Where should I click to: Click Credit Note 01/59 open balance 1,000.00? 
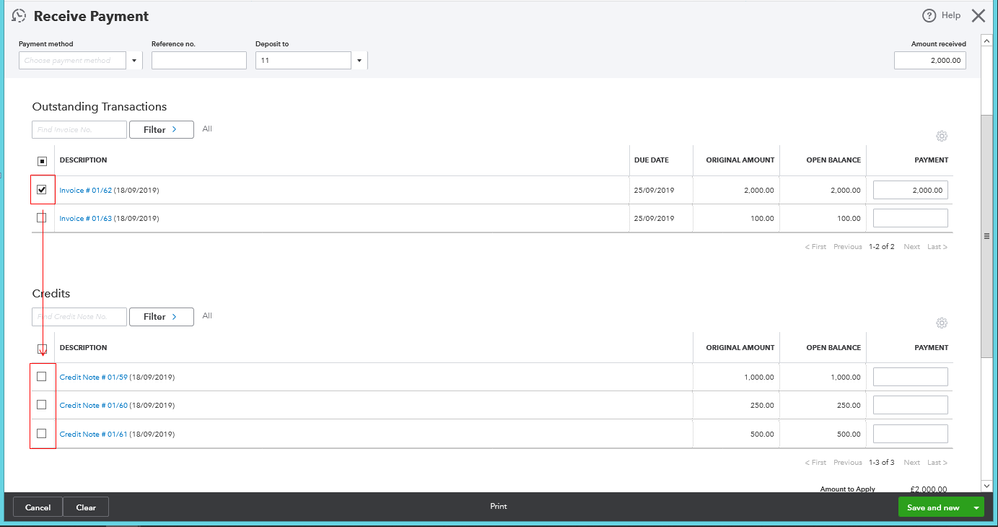coord(845,377)
